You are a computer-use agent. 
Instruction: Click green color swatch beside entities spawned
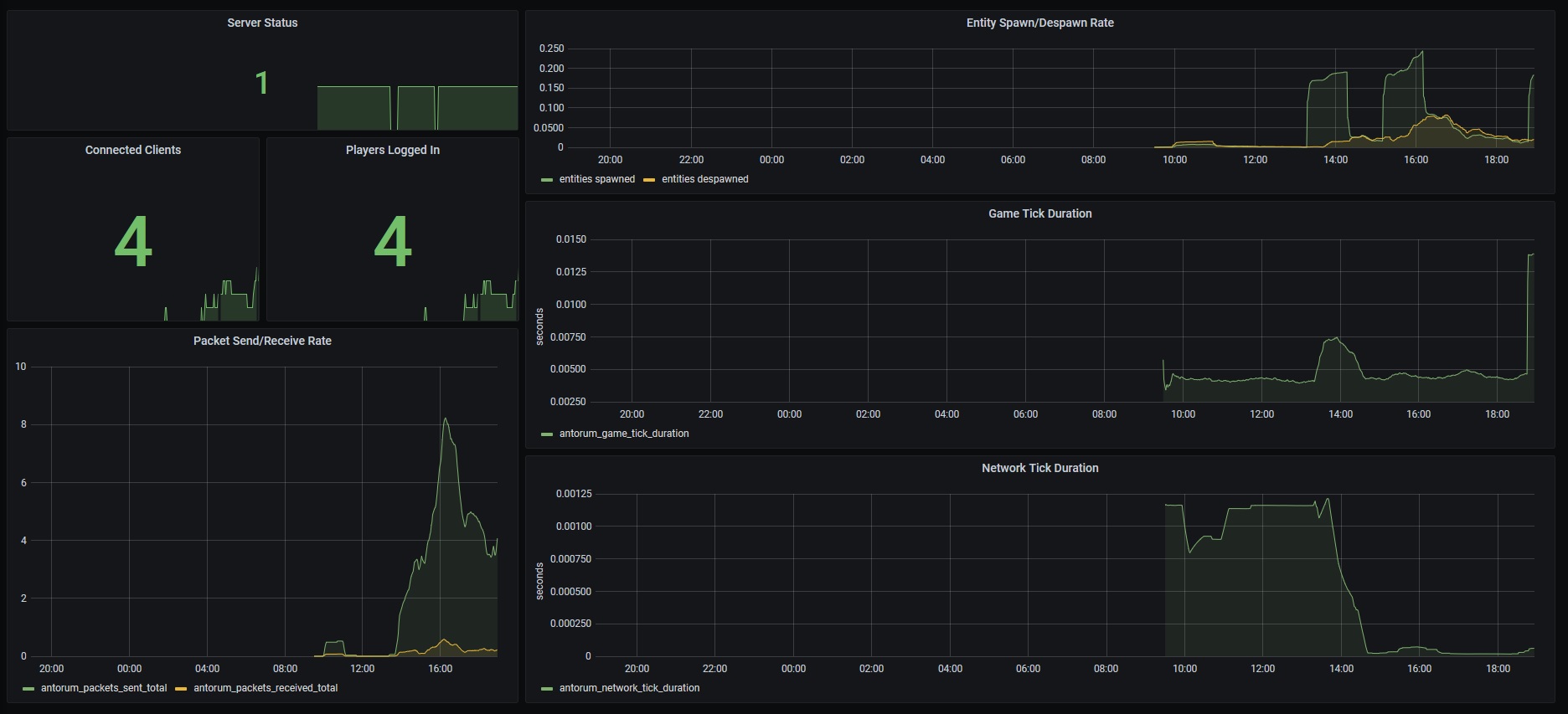547,180
